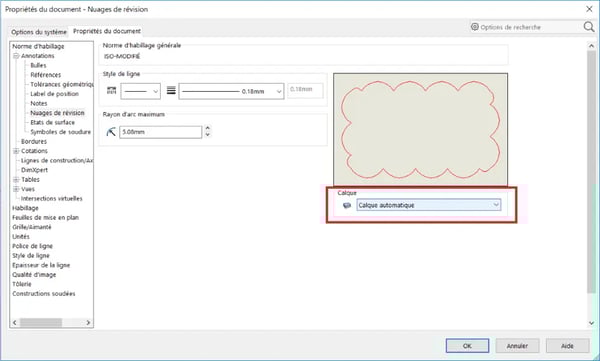Click the line thickness icon
The height and width of the screenshot is (361, 600).
pyautogui.click(x=171, y=91)
